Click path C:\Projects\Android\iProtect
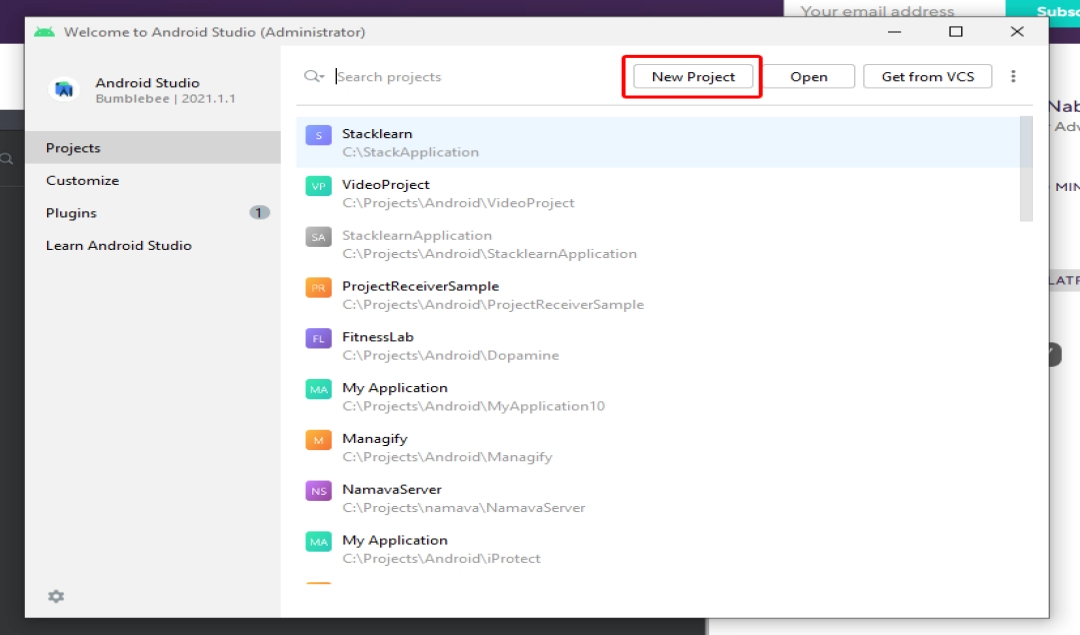1080x635 pixels. point(442,559)
